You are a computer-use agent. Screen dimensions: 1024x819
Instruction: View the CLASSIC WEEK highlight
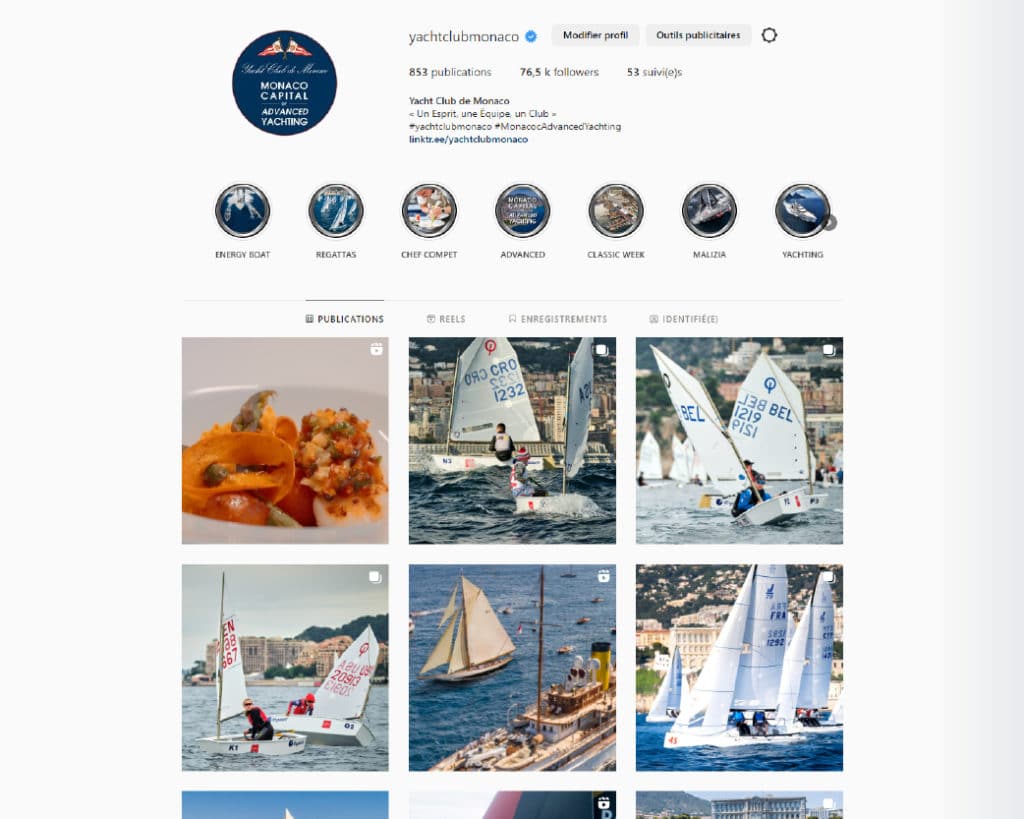click(616, 210)
